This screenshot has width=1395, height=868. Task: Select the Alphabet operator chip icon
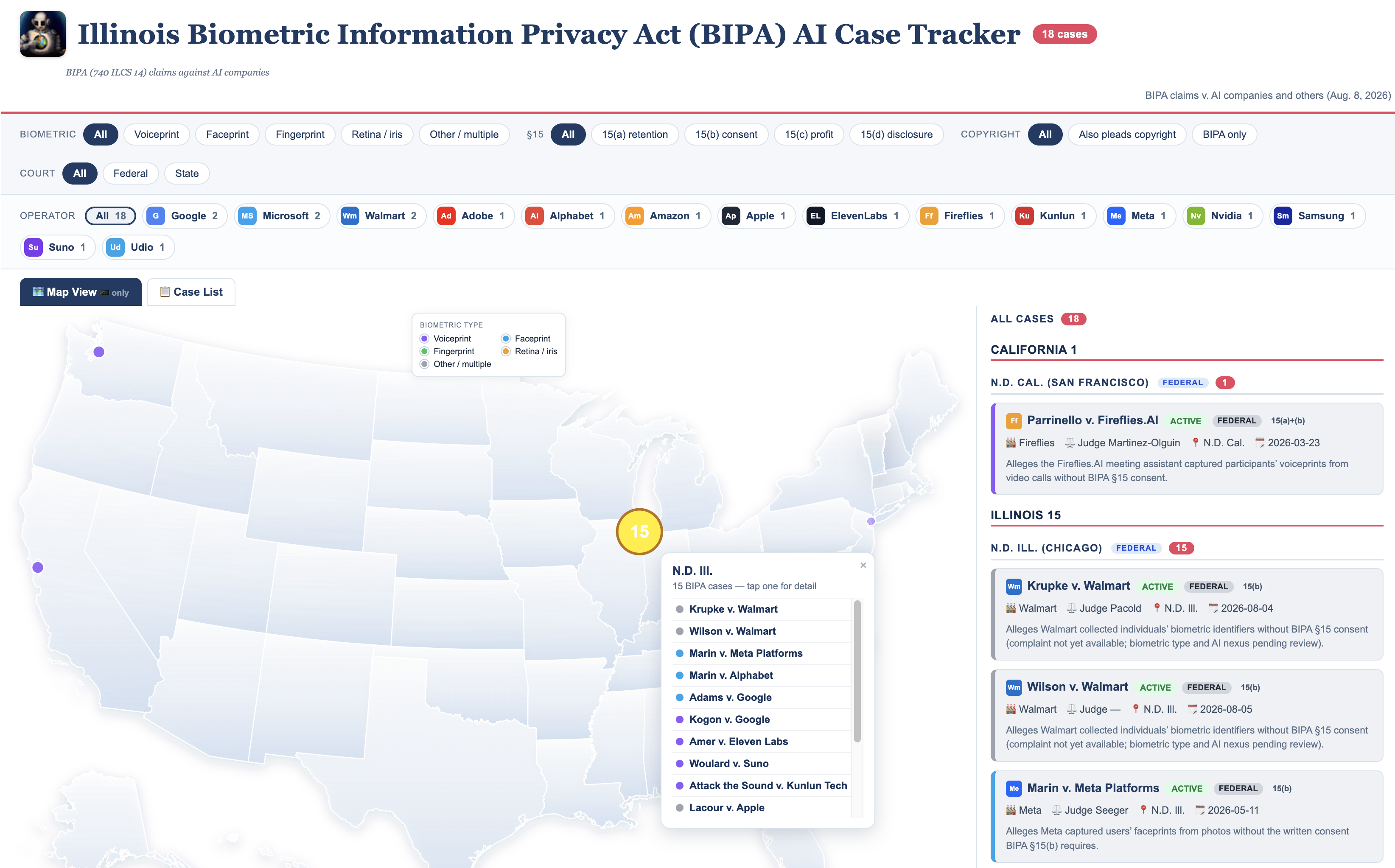click(x=535, y=216)
